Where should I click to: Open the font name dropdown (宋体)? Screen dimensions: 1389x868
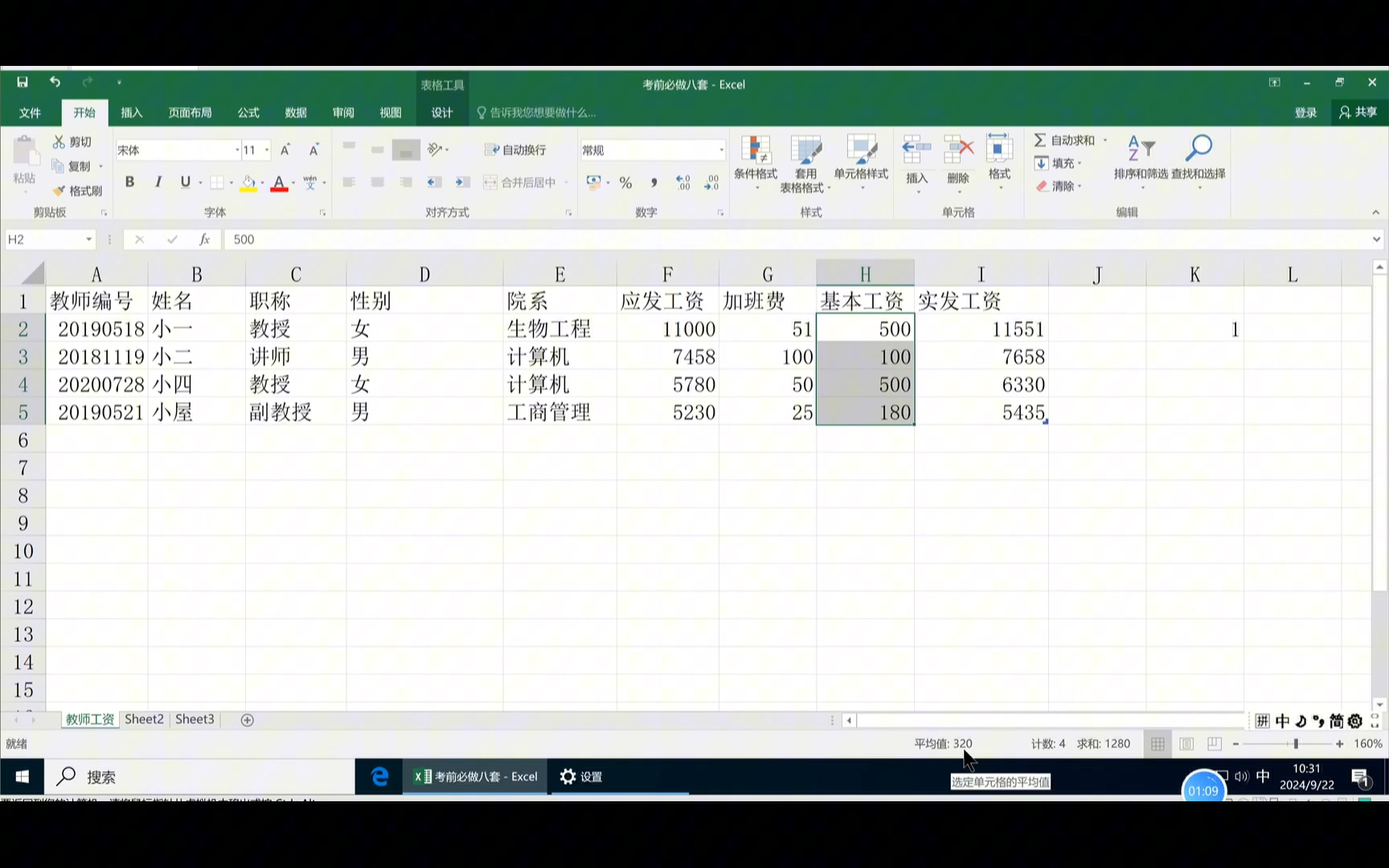[x=237, y=149]
